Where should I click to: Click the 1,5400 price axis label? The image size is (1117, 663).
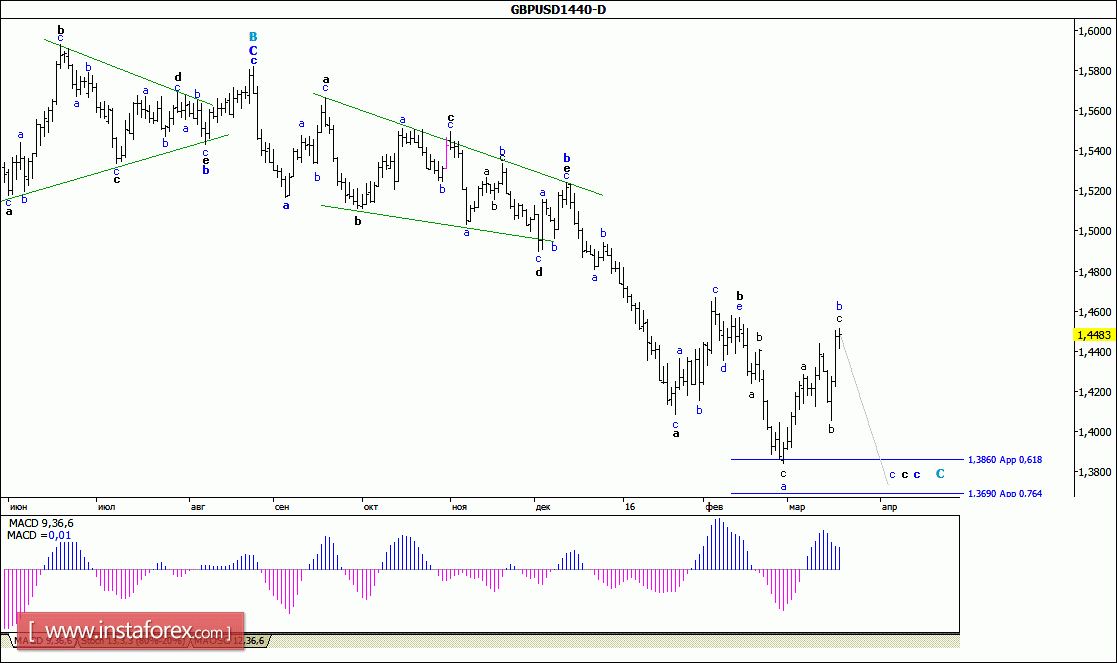coord(1094,151)
